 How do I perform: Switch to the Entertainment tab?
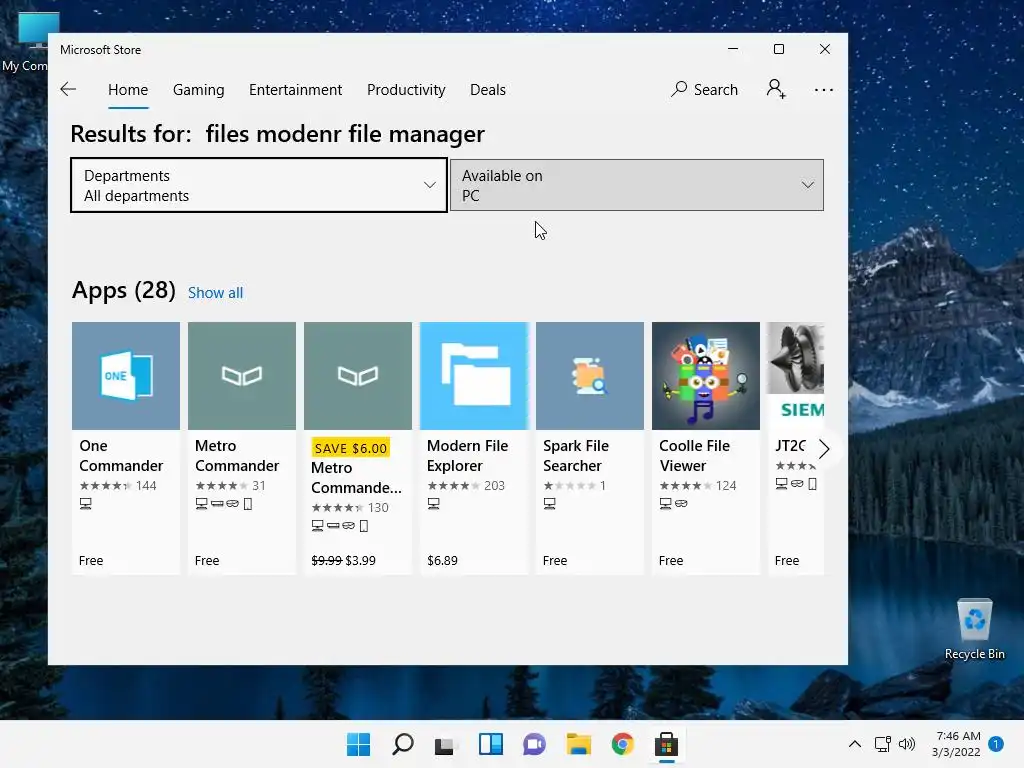[x=295, y=90]
